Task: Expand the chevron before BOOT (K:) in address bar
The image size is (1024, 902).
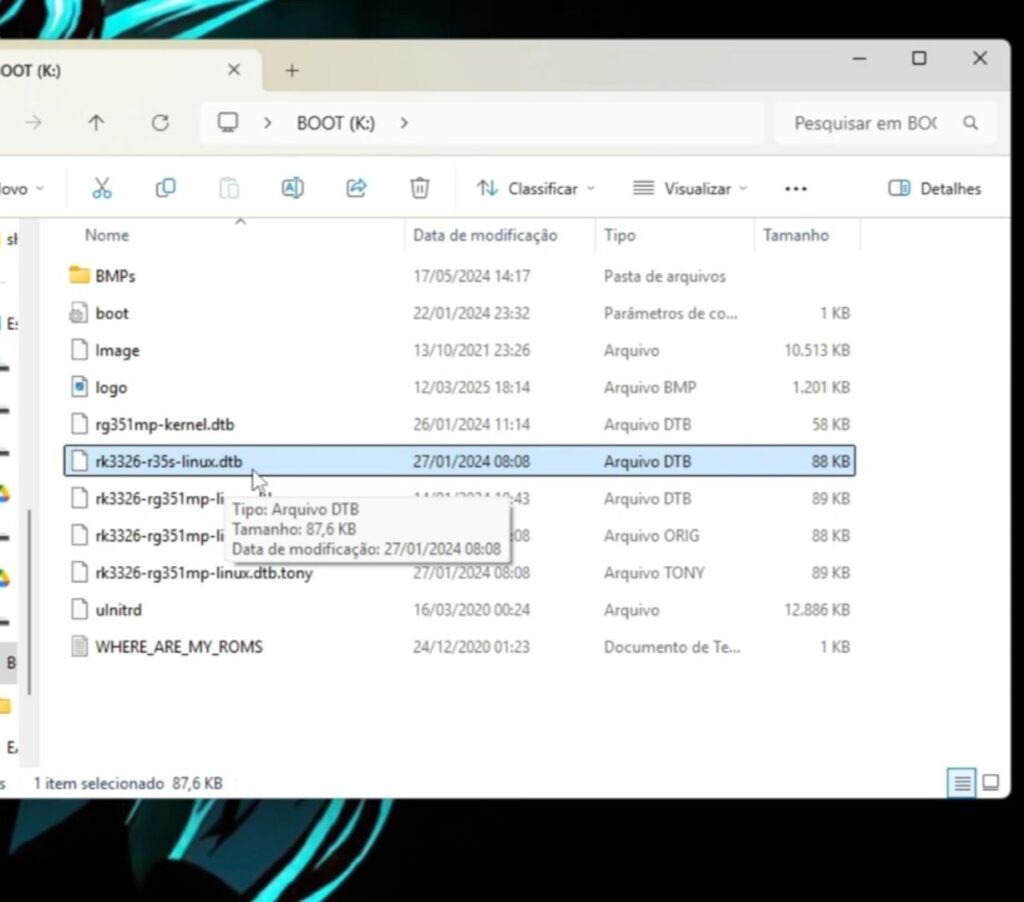Action: point(268,123)
